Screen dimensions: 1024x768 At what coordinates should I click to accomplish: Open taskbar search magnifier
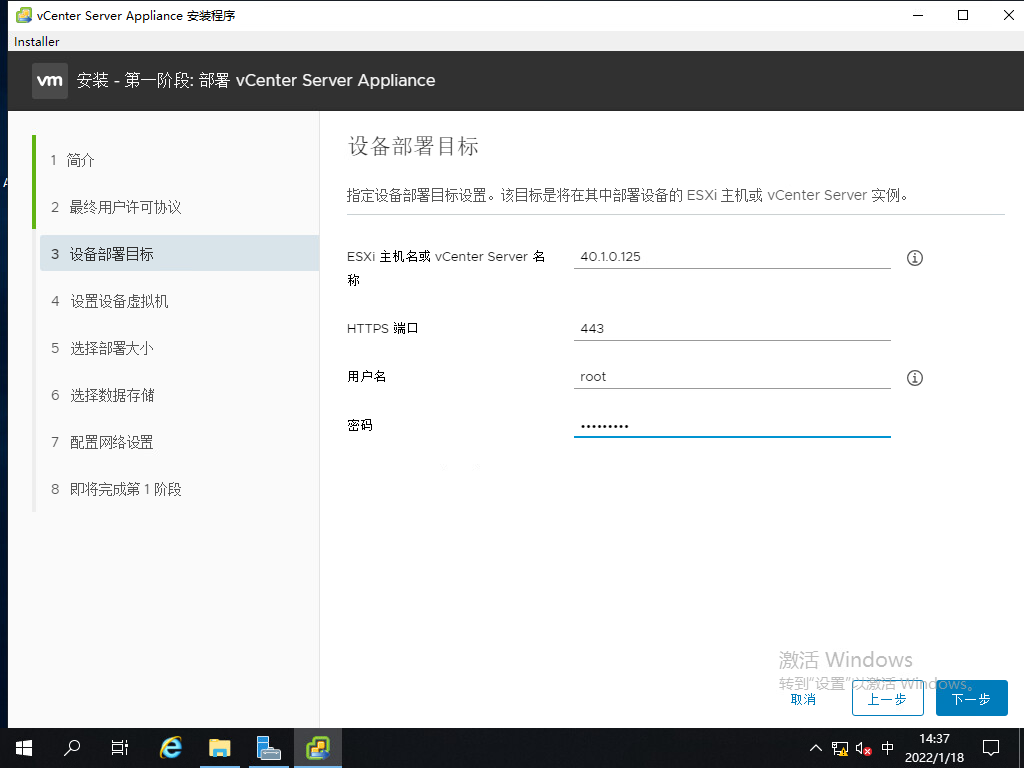click(x=72, y=748)
